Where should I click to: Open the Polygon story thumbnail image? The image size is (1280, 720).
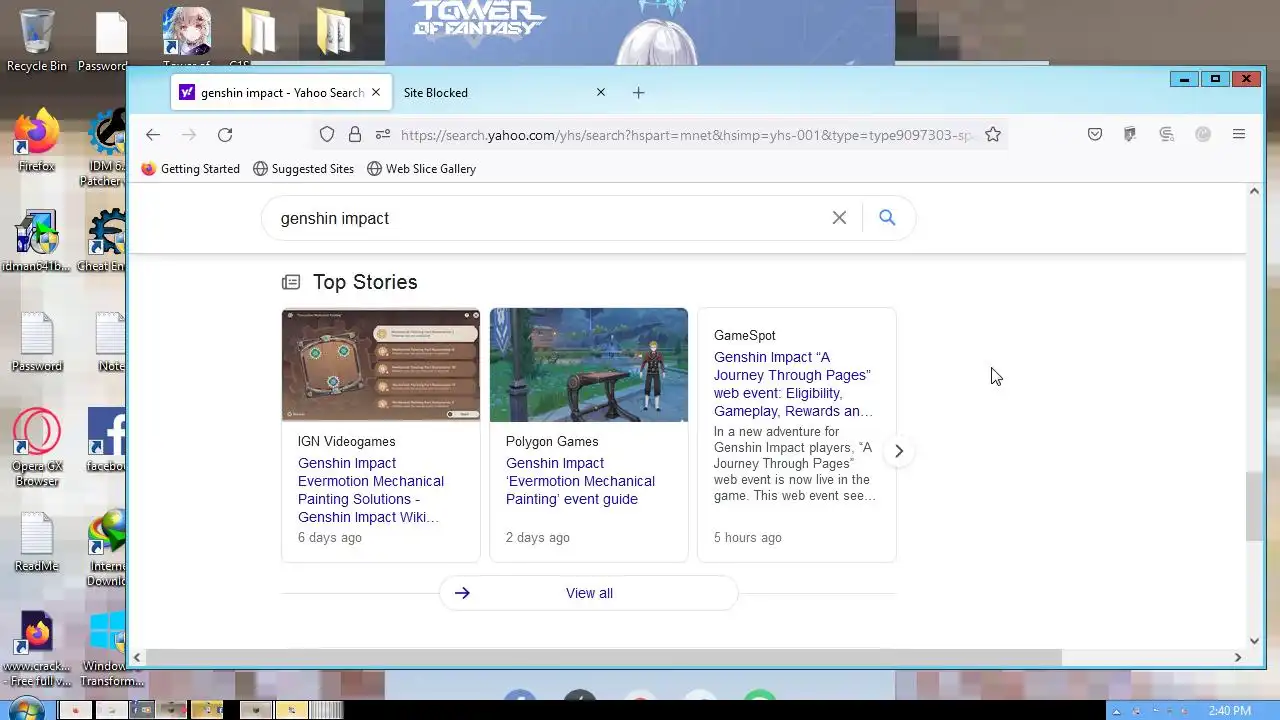[588, 365]
